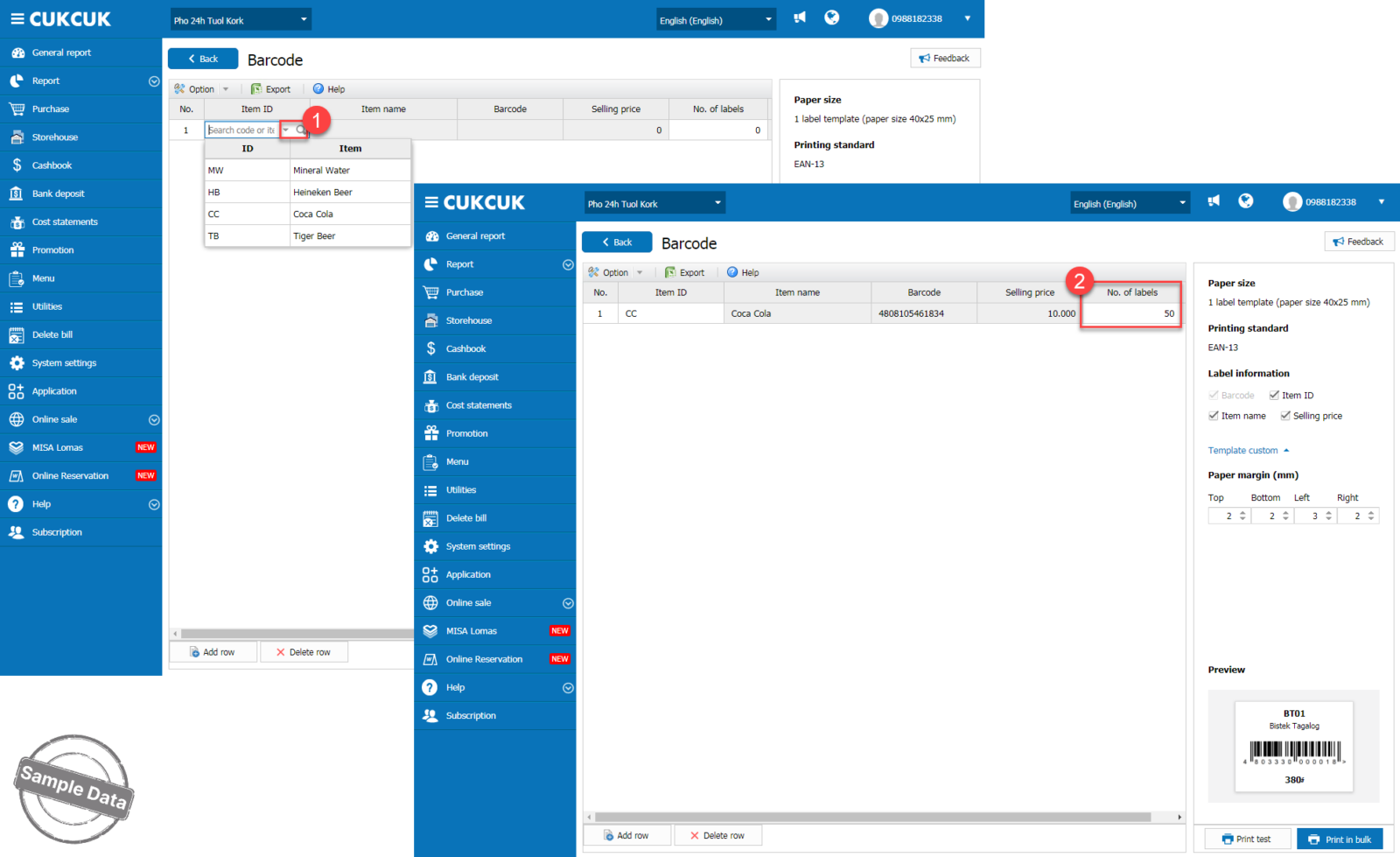
Task: Open Delete bill in the front sidebar
Action: pos(466,518)
